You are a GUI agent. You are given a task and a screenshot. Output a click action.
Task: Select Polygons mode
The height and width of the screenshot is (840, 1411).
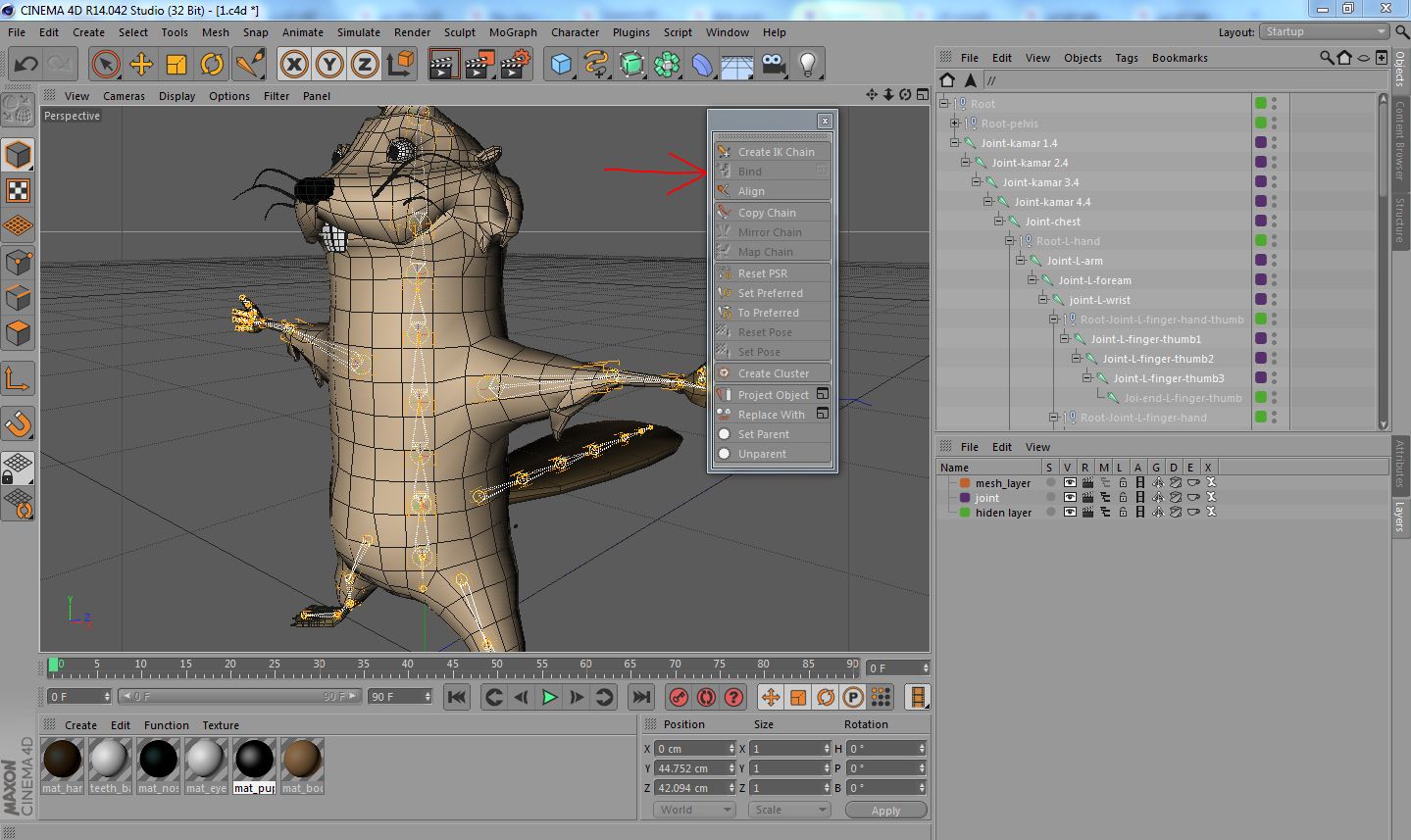tap(19, 333)
